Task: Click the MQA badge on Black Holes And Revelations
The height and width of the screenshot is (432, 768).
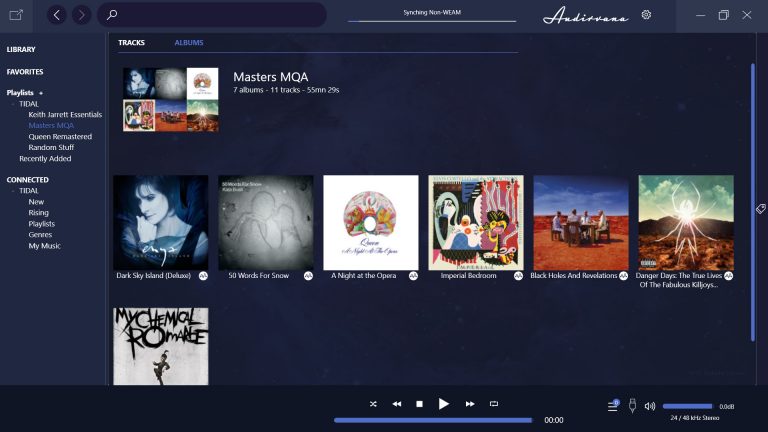Action: pyautogui.click(x=624, y=276)
